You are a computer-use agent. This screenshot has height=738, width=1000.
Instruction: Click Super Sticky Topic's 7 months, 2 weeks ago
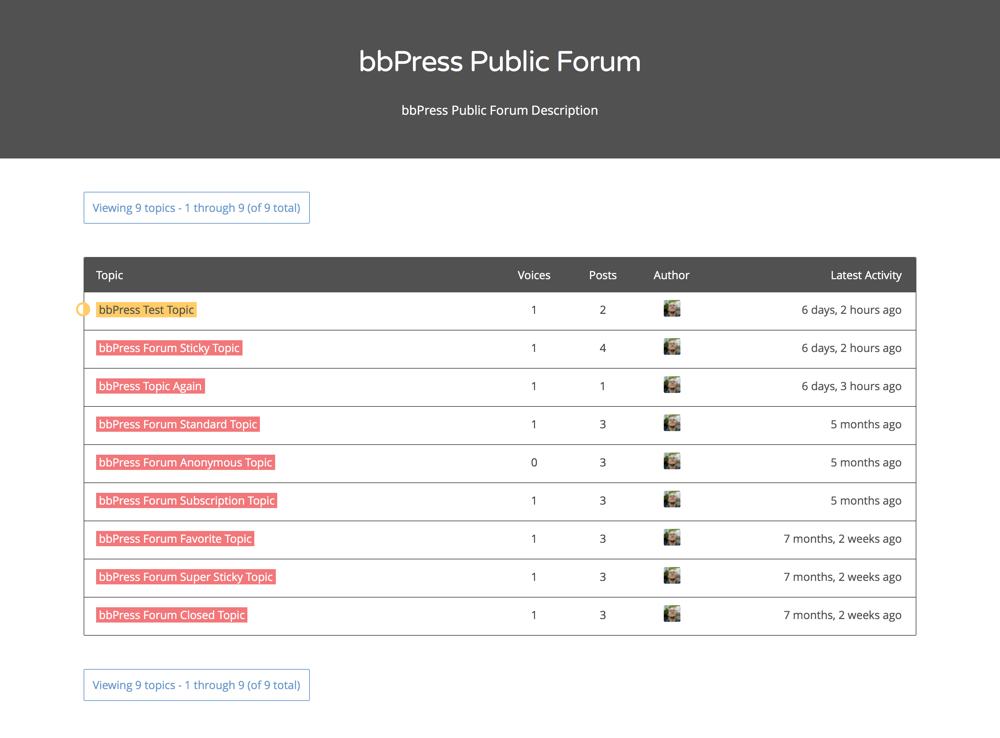tap(842, 577)
